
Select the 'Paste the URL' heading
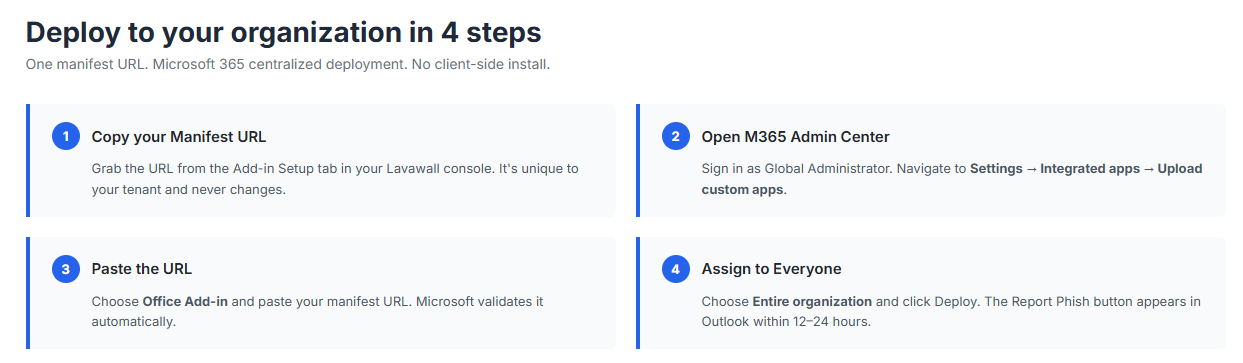tap(142, 269)
